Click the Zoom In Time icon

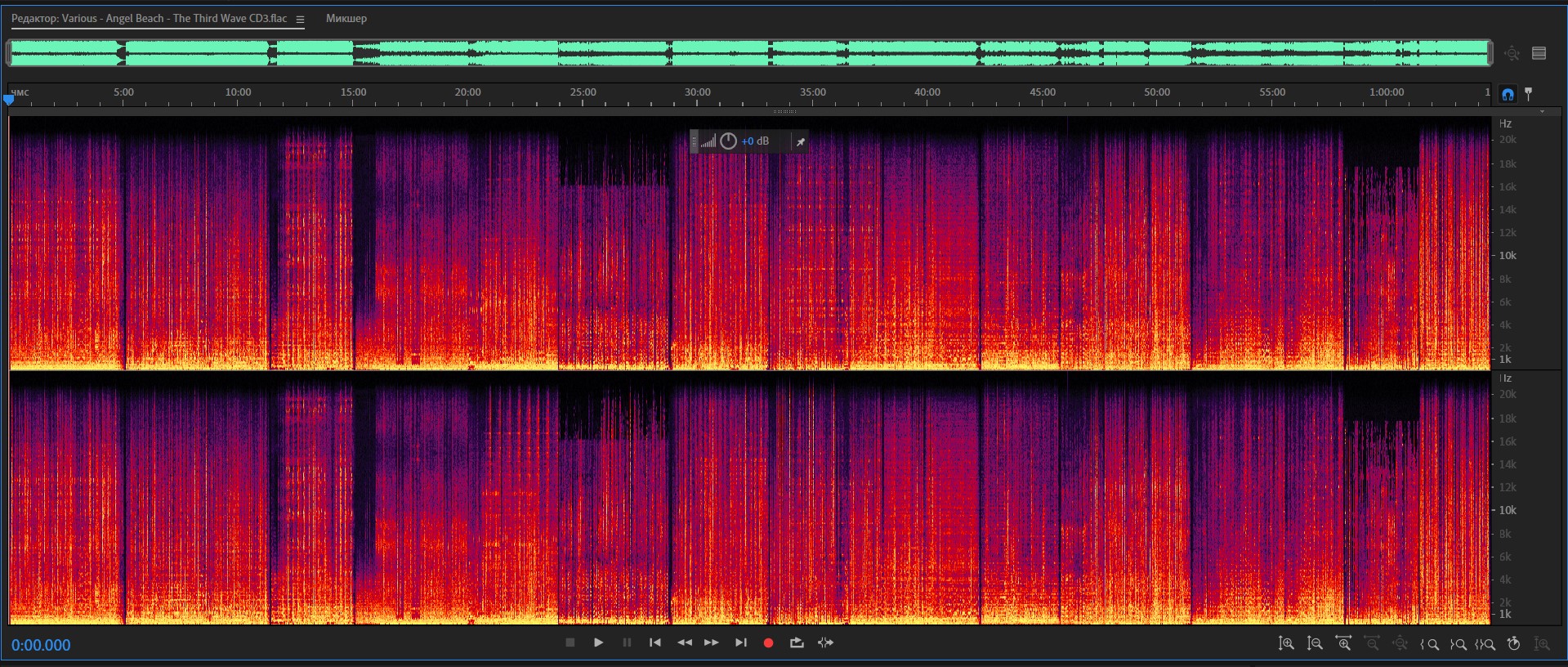[x=1343, y=644]
